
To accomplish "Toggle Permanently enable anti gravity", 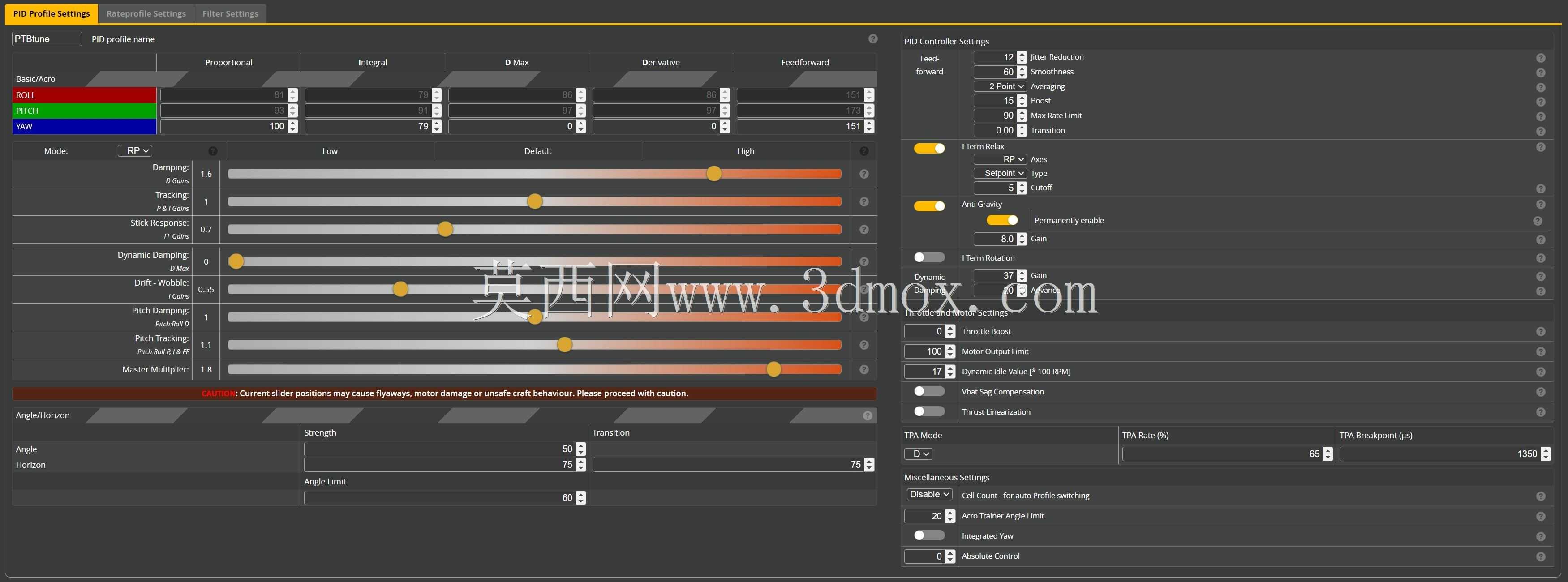I will point(1002,219).
